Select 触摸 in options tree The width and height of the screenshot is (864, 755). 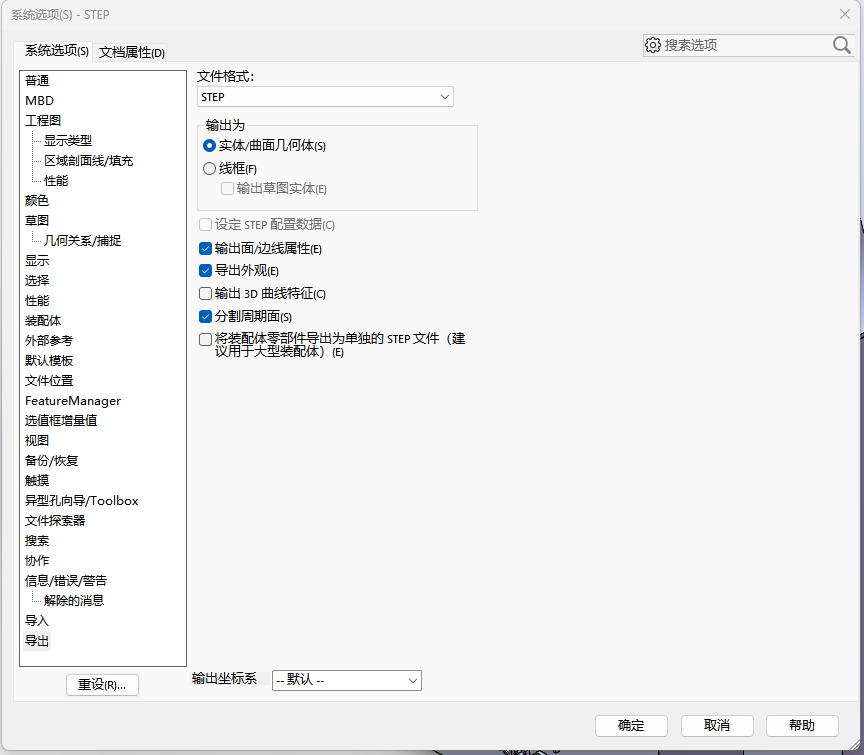(37, 481)
